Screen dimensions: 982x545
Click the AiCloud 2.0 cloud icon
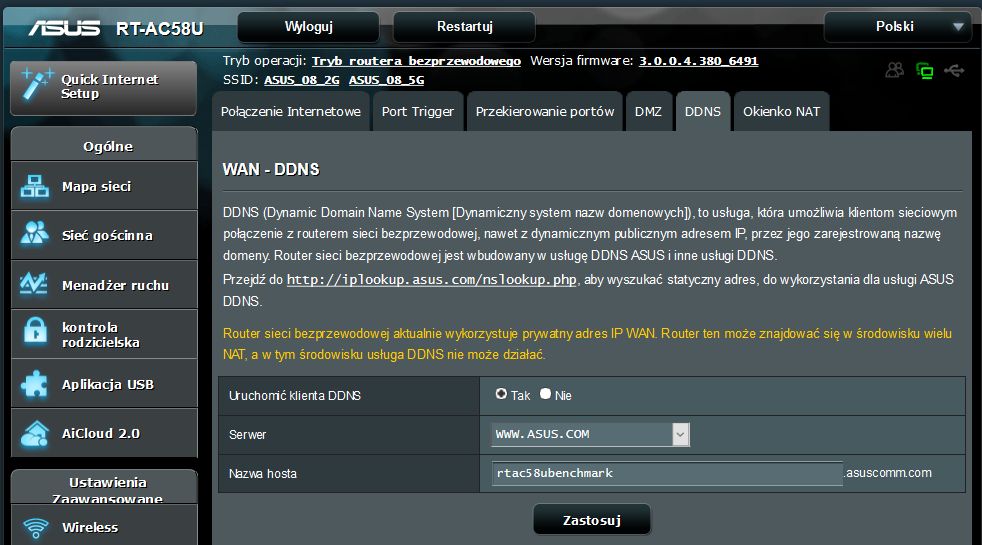(34, 433)
